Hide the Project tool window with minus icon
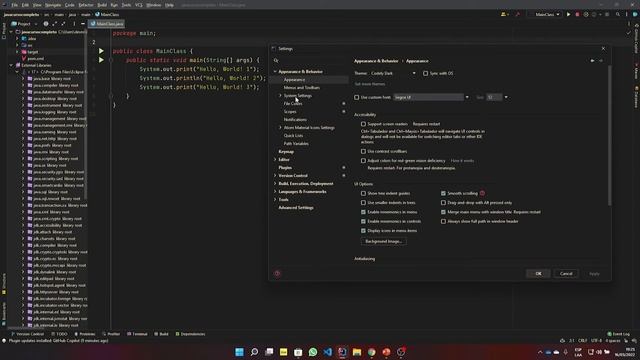This screenshot has width=640, height=360. tap(83, 24)
